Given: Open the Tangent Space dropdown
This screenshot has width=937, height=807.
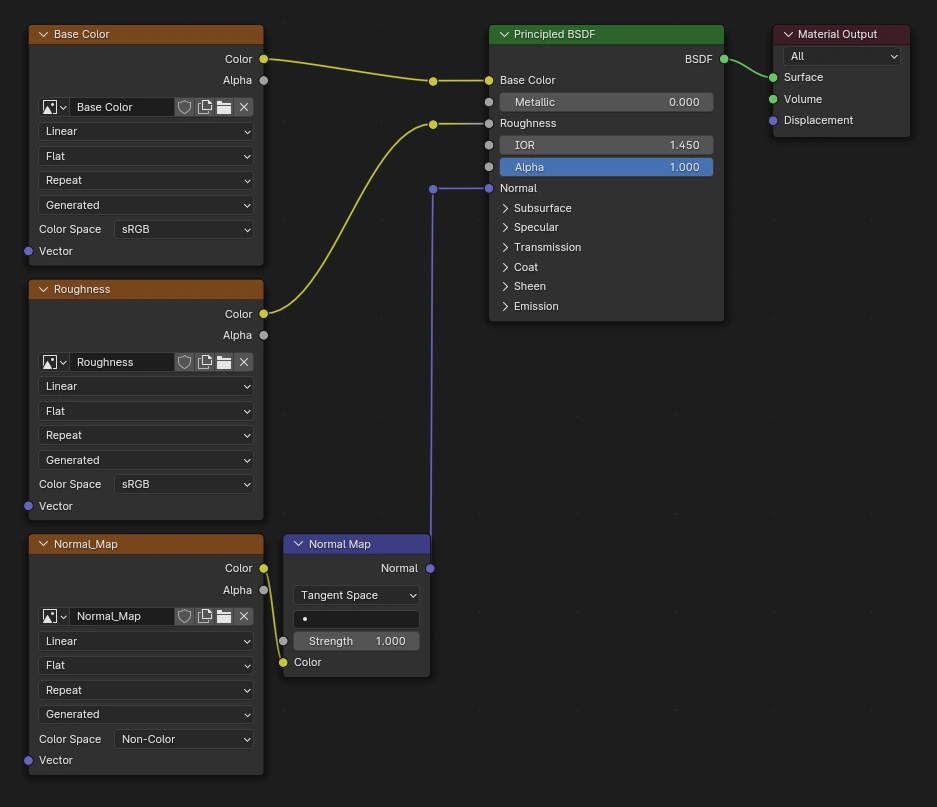Looking at the screenshot, I should pos(356,595).
